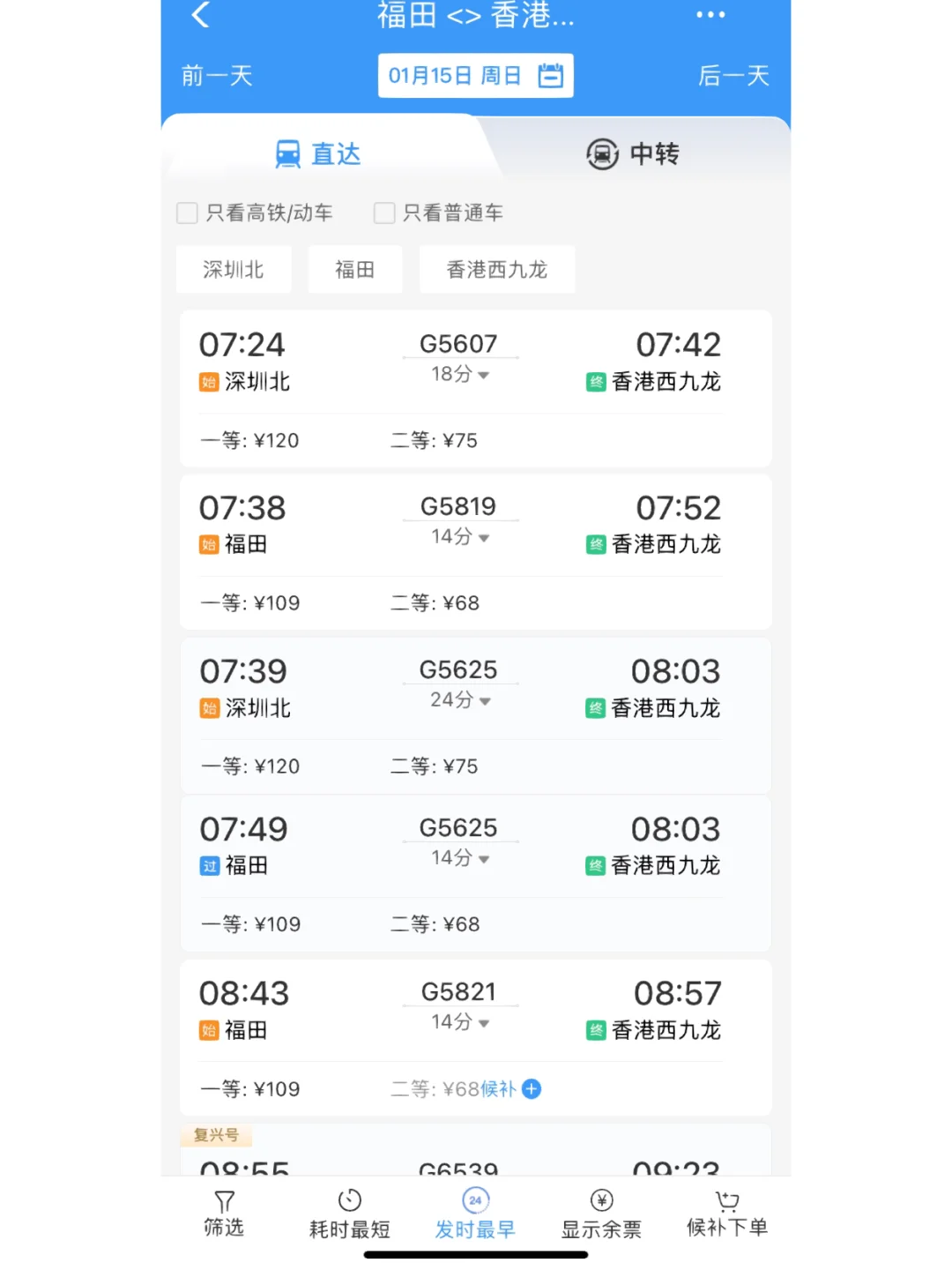The width and height of the screenshot is (952, 1270).
Task: Go to 前一天 previous day
Action: 217,76
